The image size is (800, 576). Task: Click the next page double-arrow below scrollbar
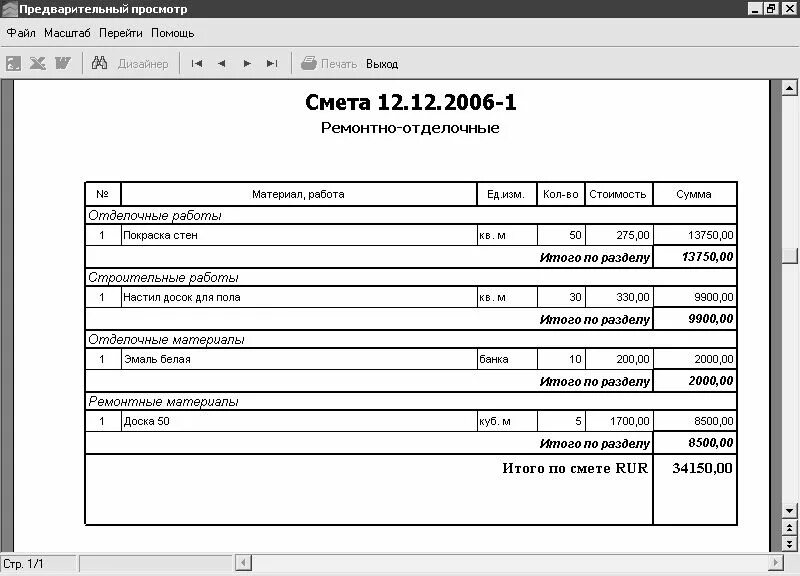click(789, 543)
